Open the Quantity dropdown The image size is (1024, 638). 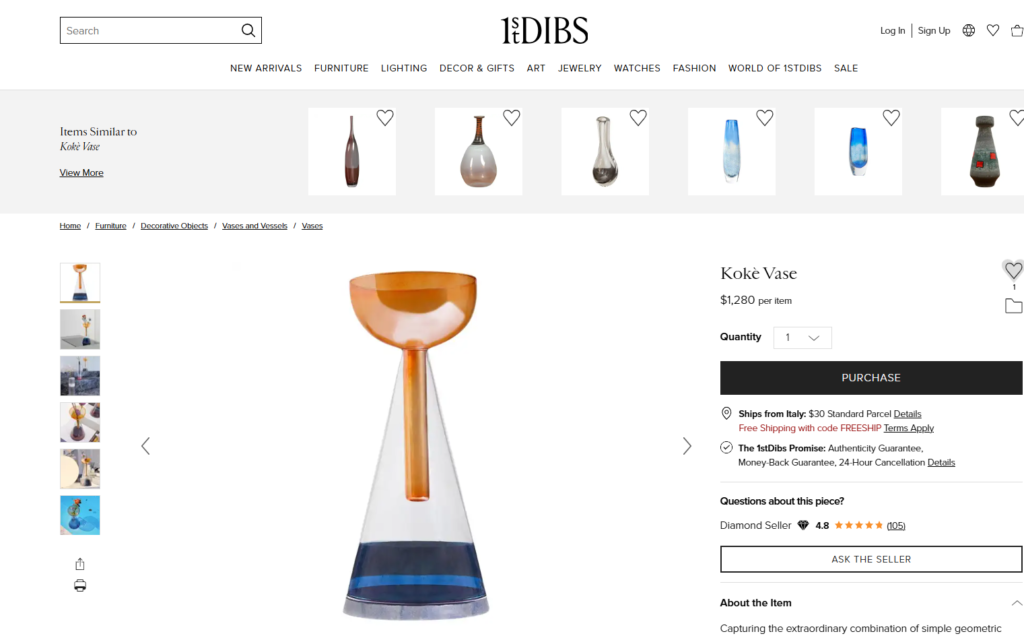802,338
